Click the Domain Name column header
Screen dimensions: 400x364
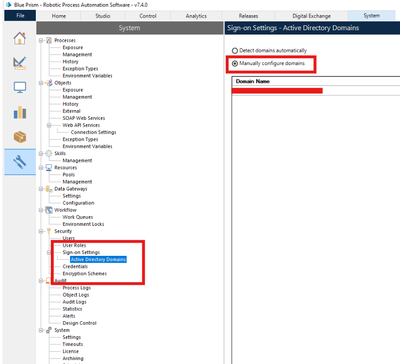pos(253,81)
